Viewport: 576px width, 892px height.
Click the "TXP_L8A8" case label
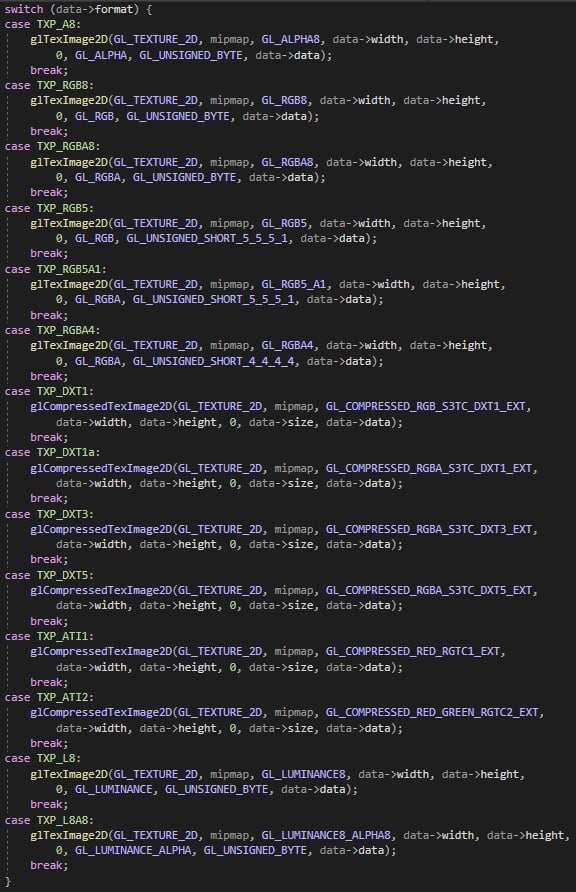click(x=63, y=820)
